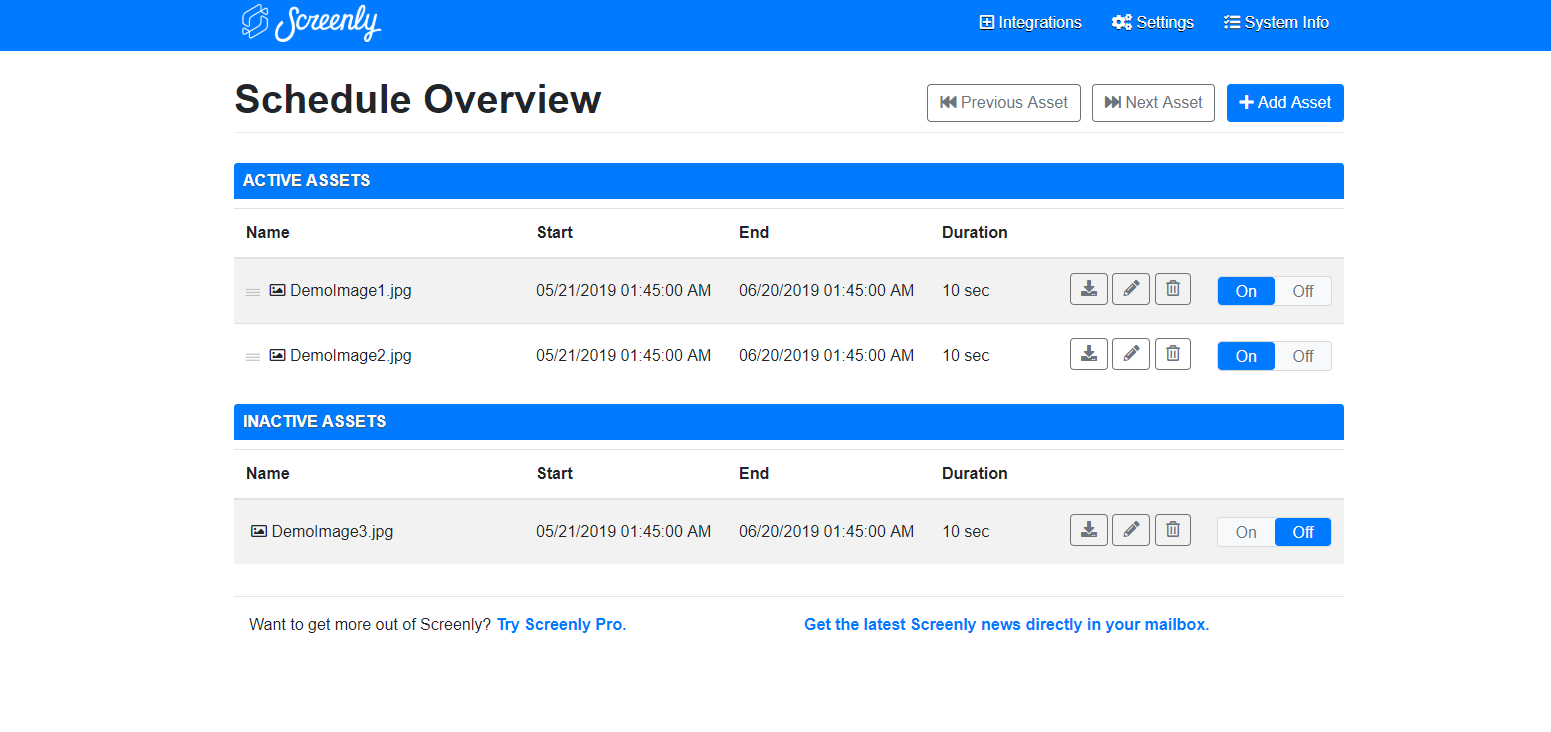Go to Settings in top navigation
This screenshot has height=732, width=1551.
(1153, 23)
